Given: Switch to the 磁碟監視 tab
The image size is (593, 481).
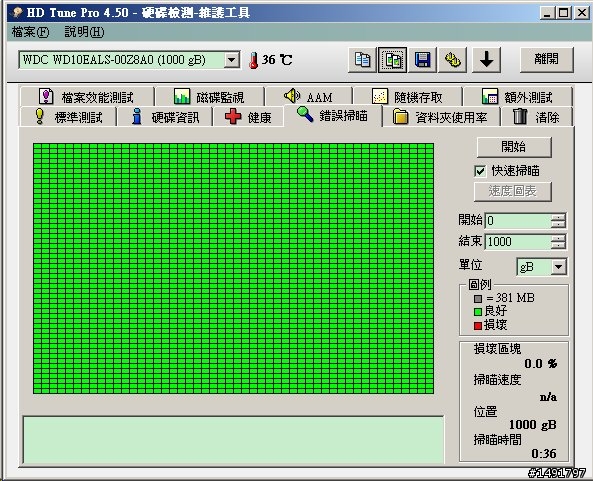Looking at the screenshot, I should 209,97.
